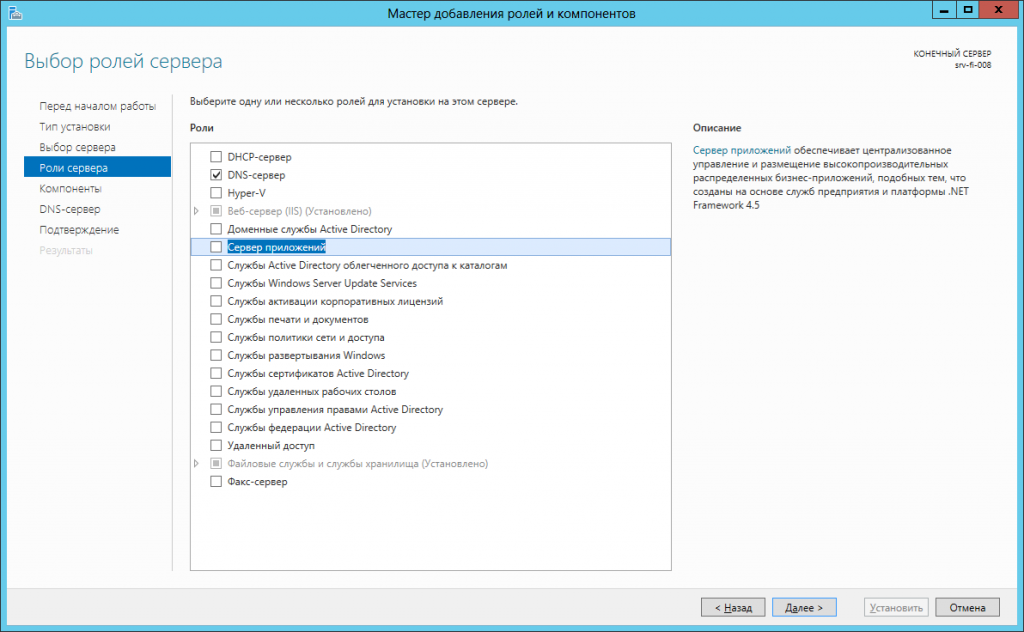Check Доменные службы Active Directory checkbox

[x=215, y=229]
